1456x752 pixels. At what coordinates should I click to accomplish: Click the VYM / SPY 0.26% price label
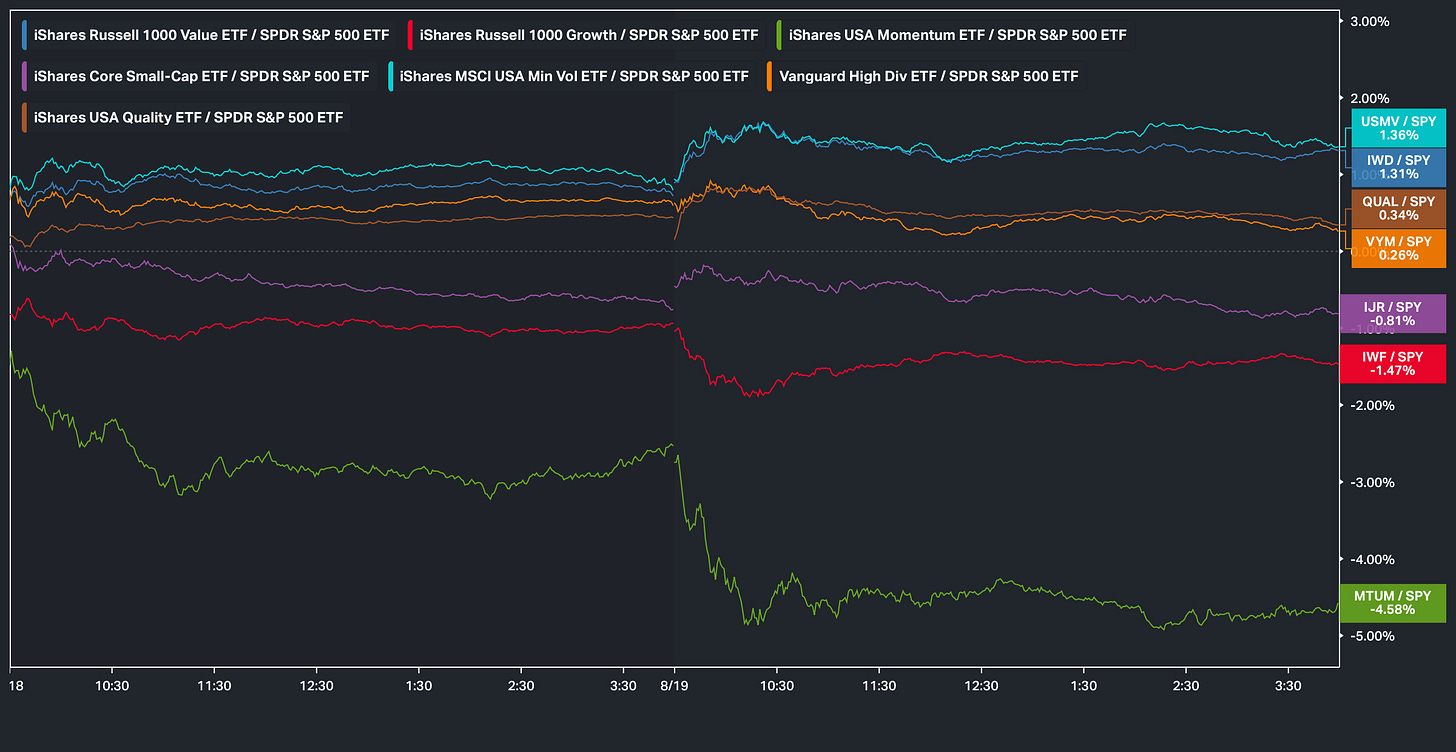1398,248
